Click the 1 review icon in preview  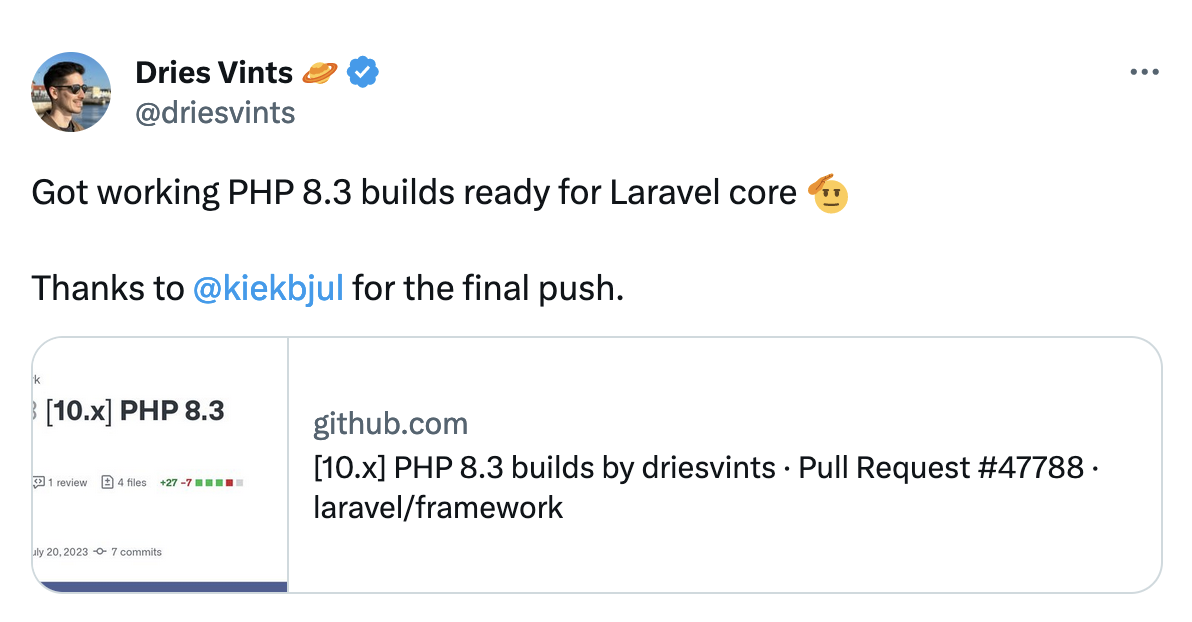[x=38, y=482]
